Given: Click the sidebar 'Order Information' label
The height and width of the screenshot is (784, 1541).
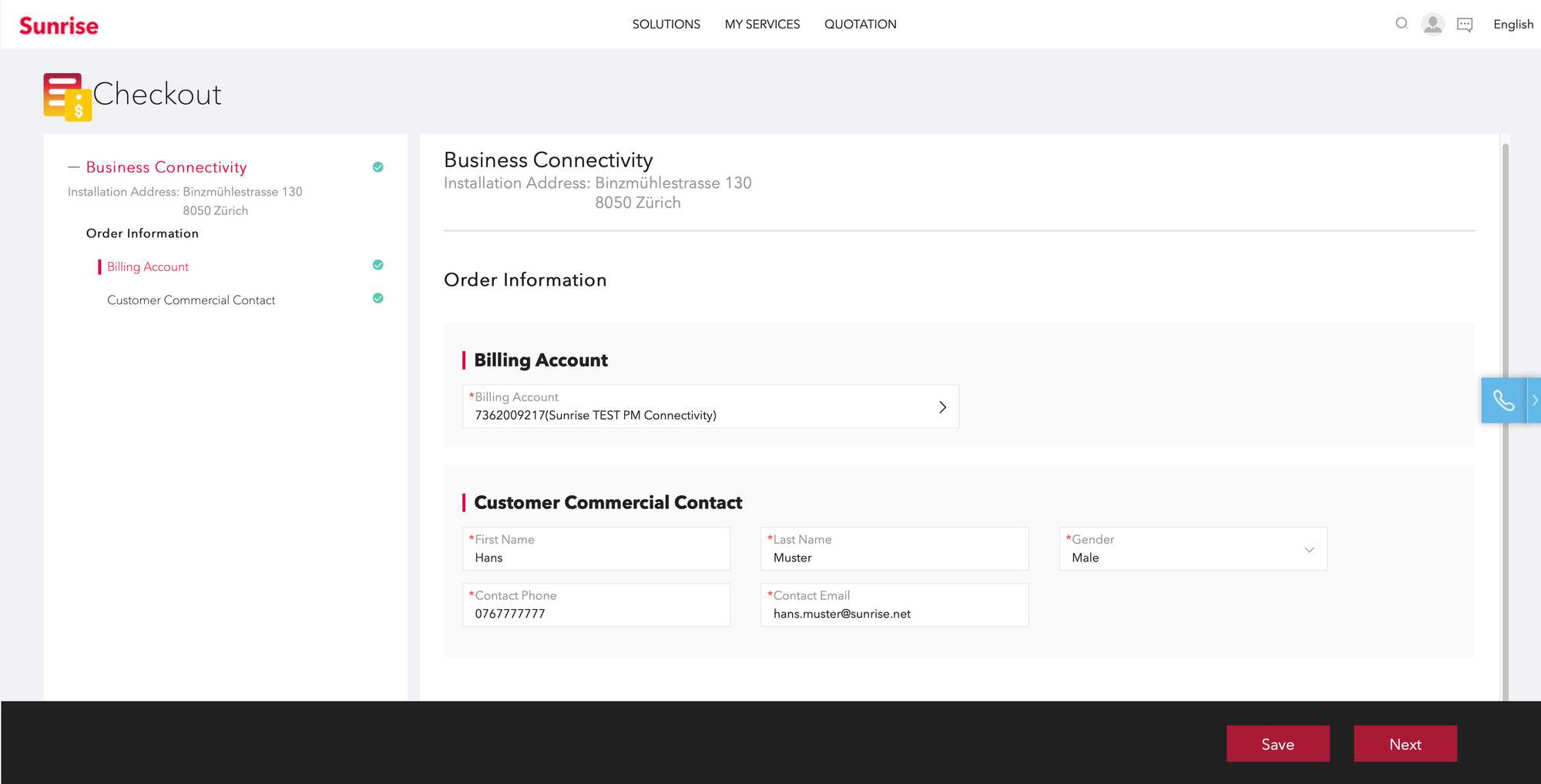Looking at the screenshot, I should [143, 233].
